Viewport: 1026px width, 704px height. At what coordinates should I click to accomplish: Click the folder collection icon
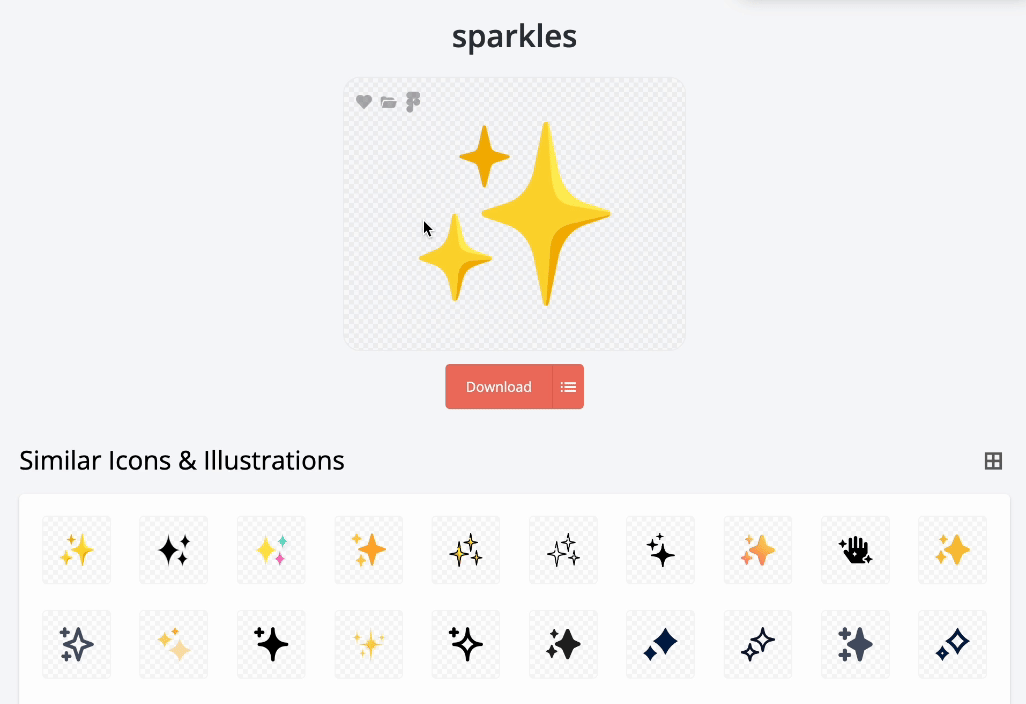click(388, 102)
